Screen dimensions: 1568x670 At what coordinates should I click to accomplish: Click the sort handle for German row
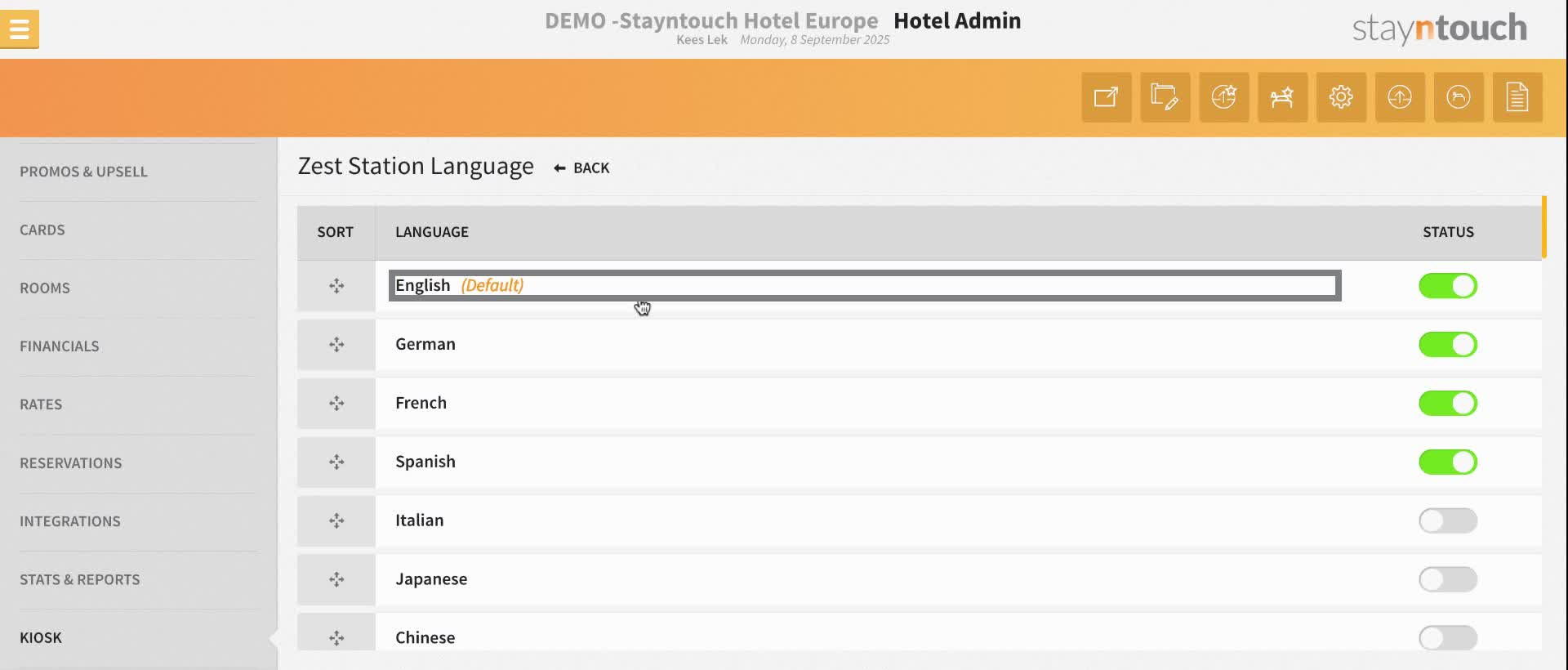[336, 345]
